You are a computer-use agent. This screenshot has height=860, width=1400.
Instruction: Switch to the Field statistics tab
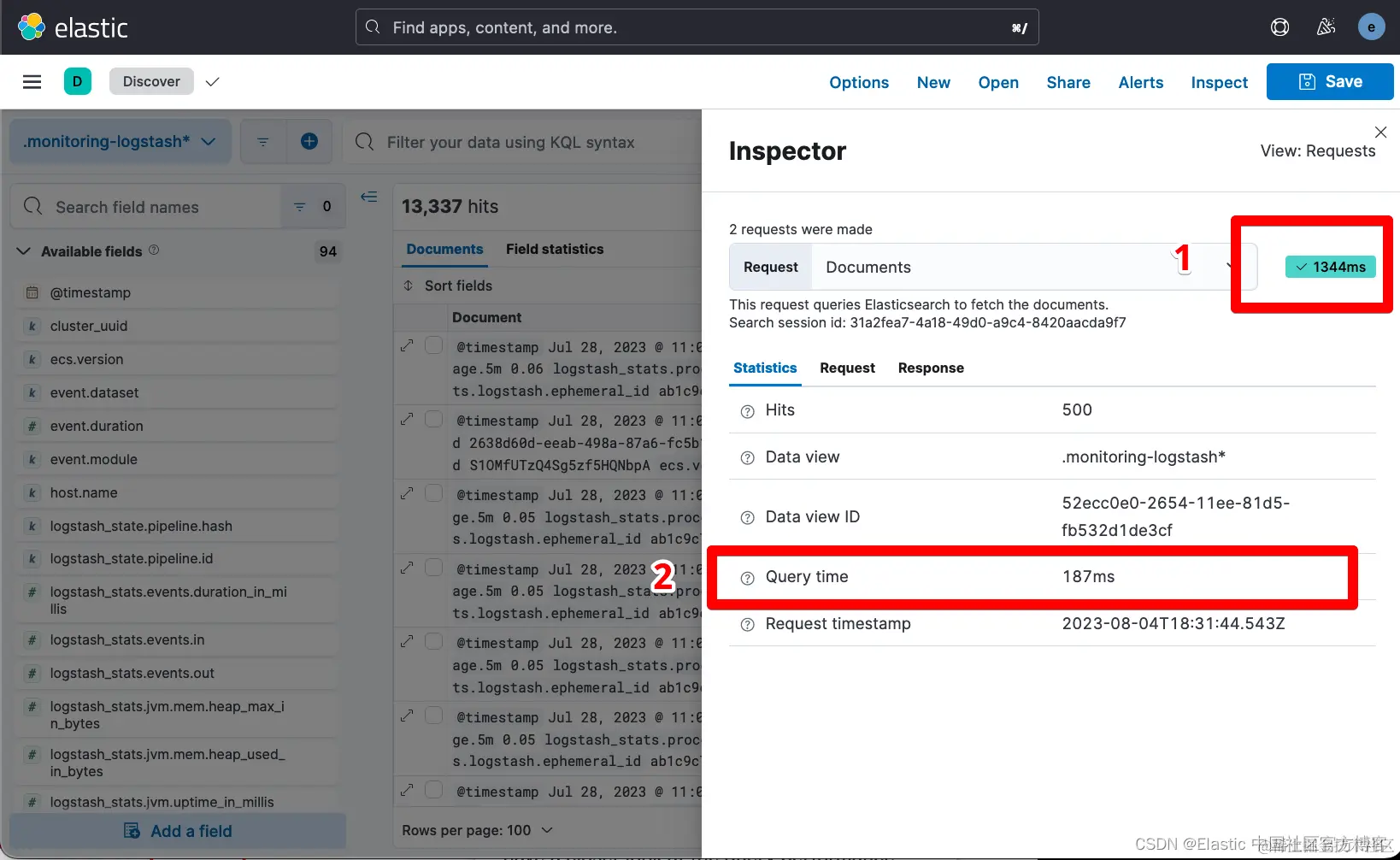pyautogui.click(x=555, y=249)
